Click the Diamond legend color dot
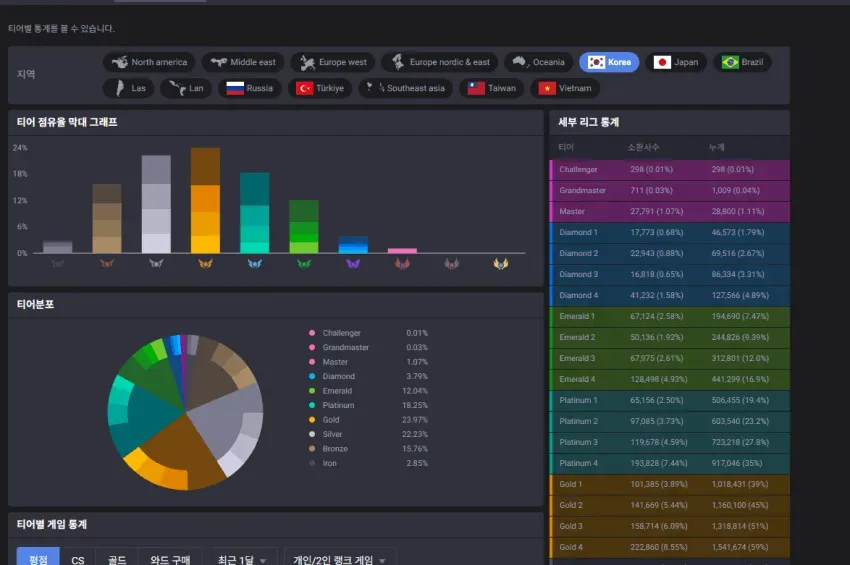This screenshot has width=850, height=565. point(312,376)
